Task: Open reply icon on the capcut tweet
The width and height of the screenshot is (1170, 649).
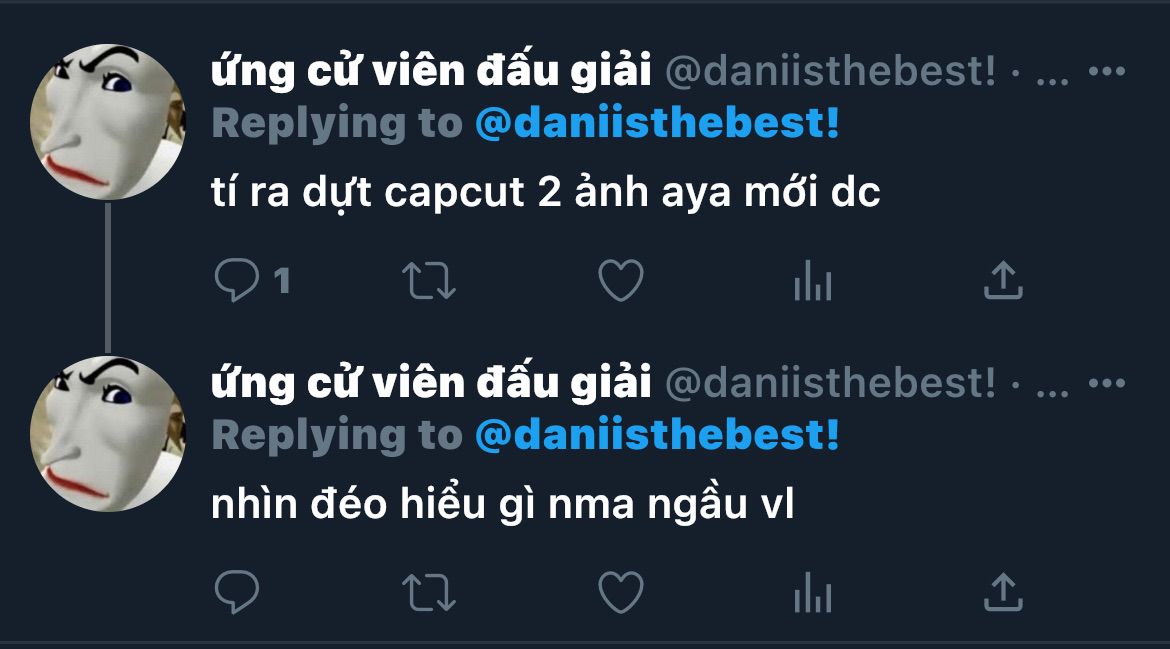Action: click(x=237, y=280)
